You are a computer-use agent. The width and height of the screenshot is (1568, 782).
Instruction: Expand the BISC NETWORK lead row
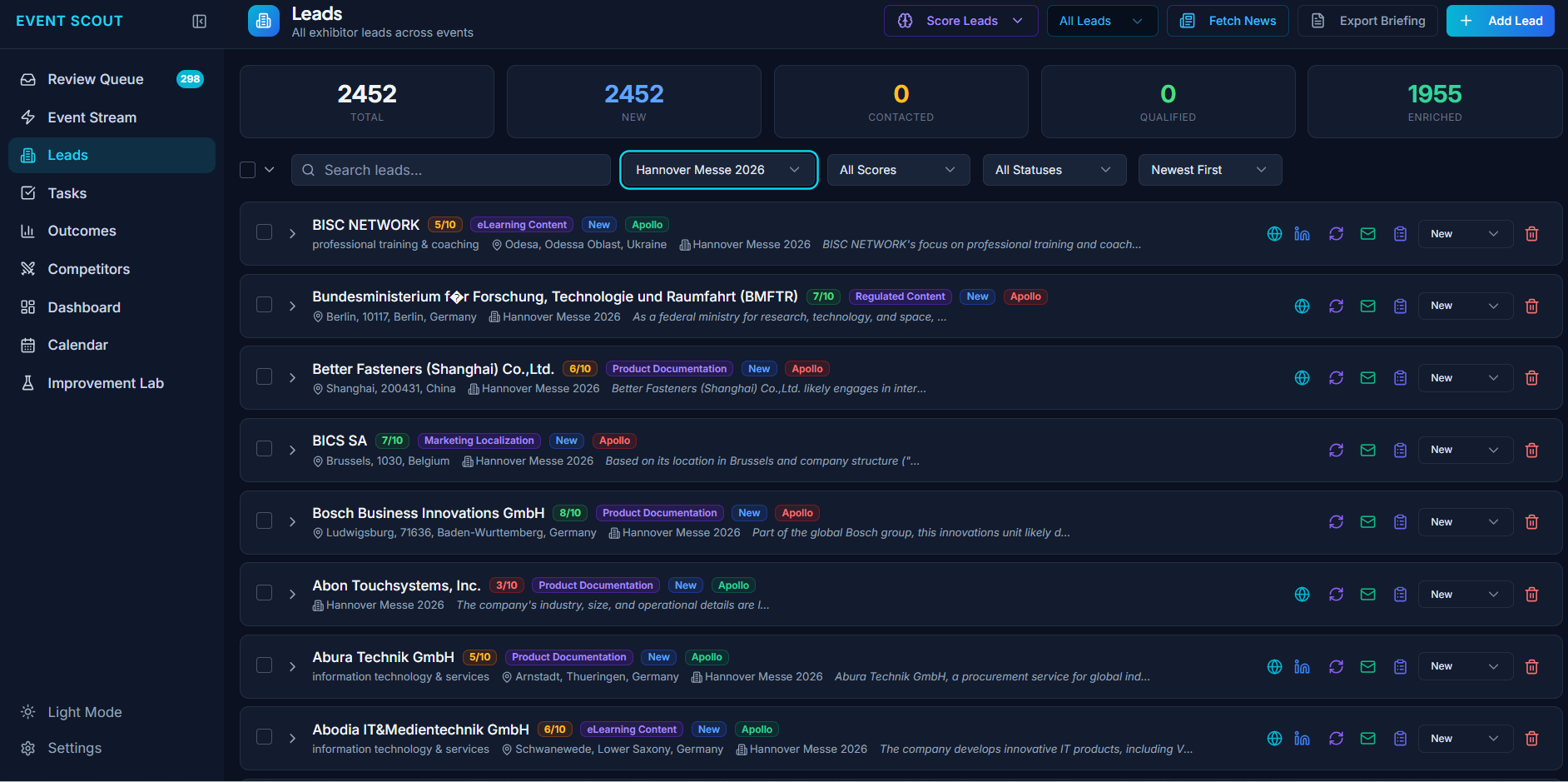[x=292, y=234]
